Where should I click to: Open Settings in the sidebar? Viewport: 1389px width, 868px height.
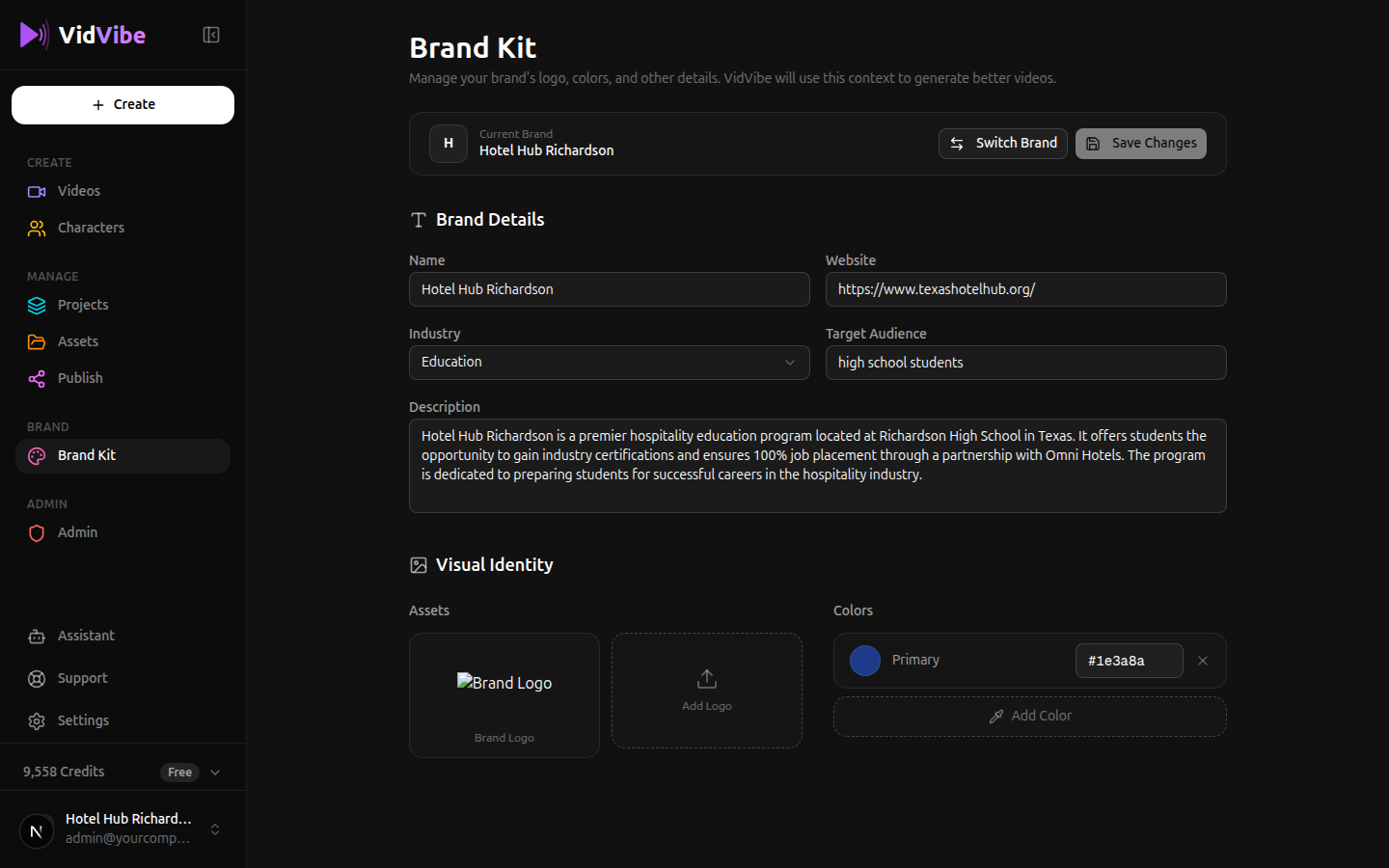(x=123, y=720)
